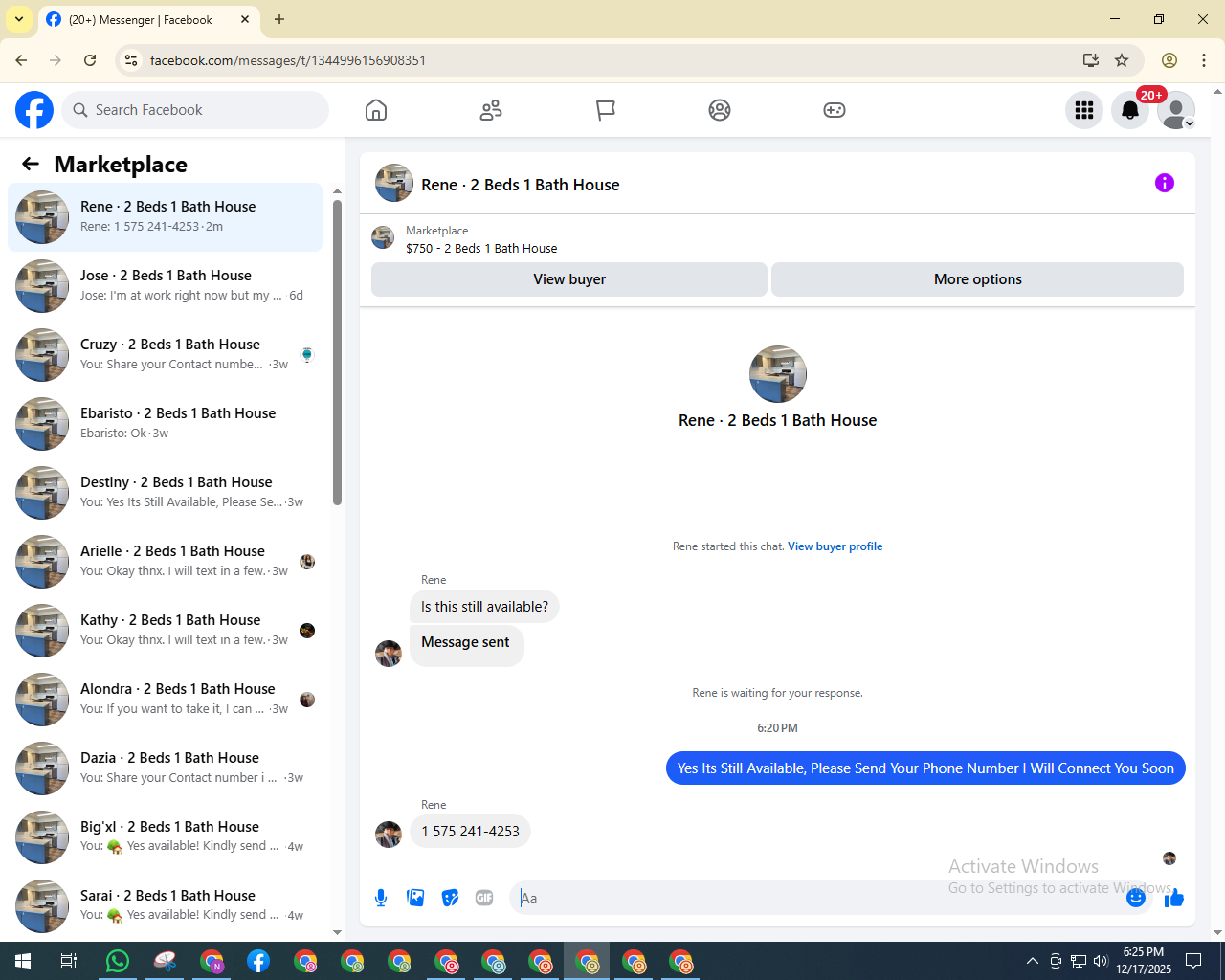The height and width of the screenshot is (980, 1225).
Task: Select Big'xl conversation in the list
Action: (165, 837)
